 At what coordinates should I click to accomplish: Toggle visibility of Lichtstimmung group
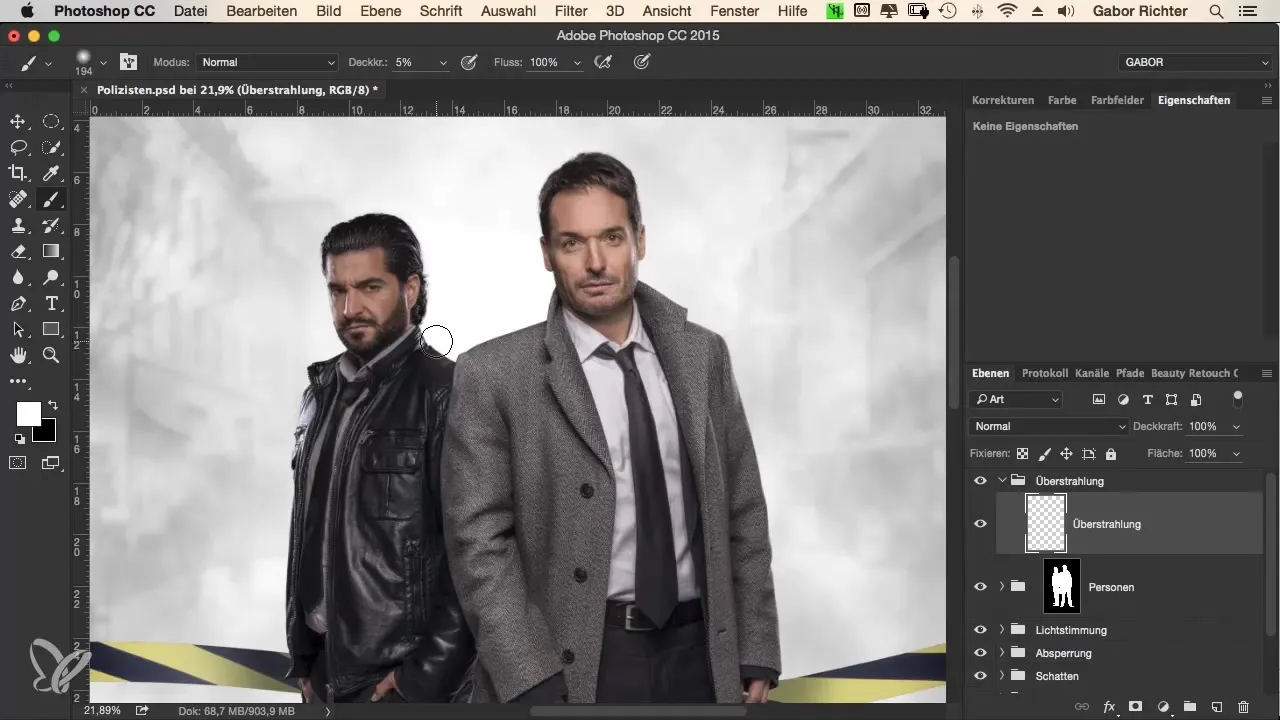(980, 630)
